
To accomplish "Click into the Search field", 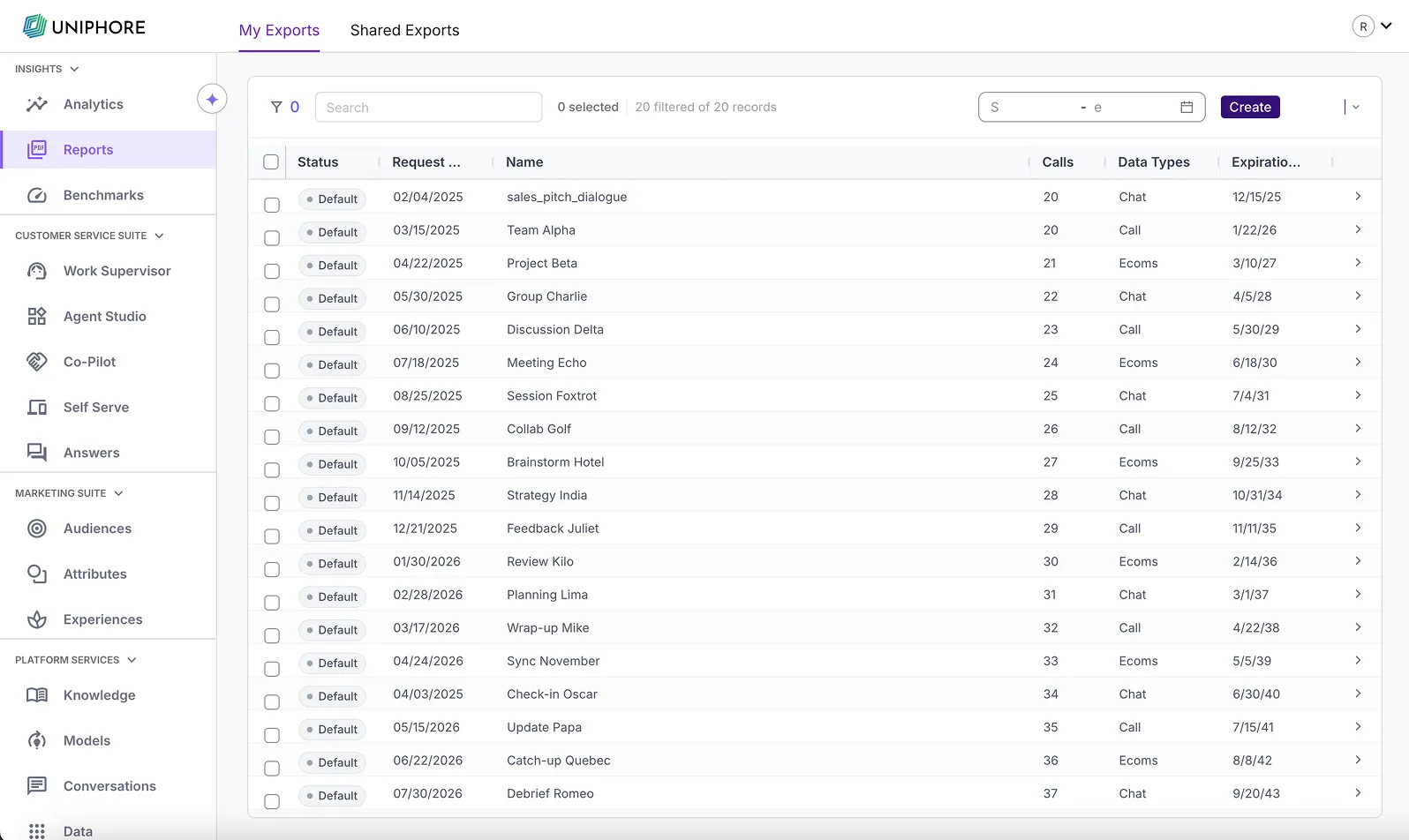I will (x=428, y=107).
